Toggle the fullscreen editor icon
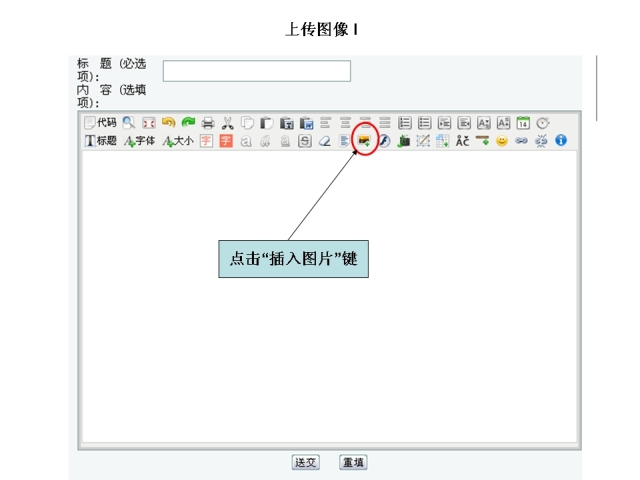This screenshot has width=640, height=480. (x=148, y=123)
